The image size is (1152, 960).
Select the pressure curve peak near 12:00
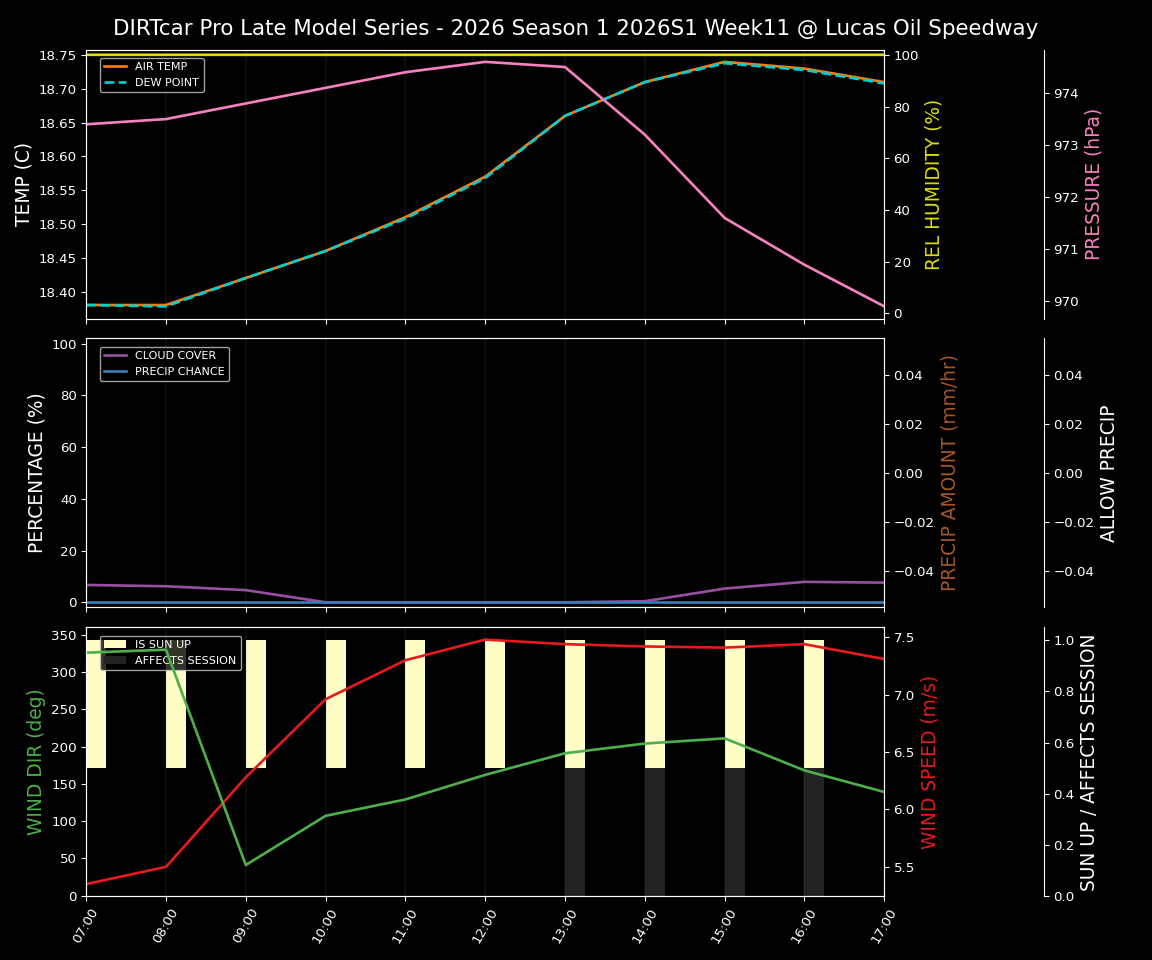(x=483, y=61)
